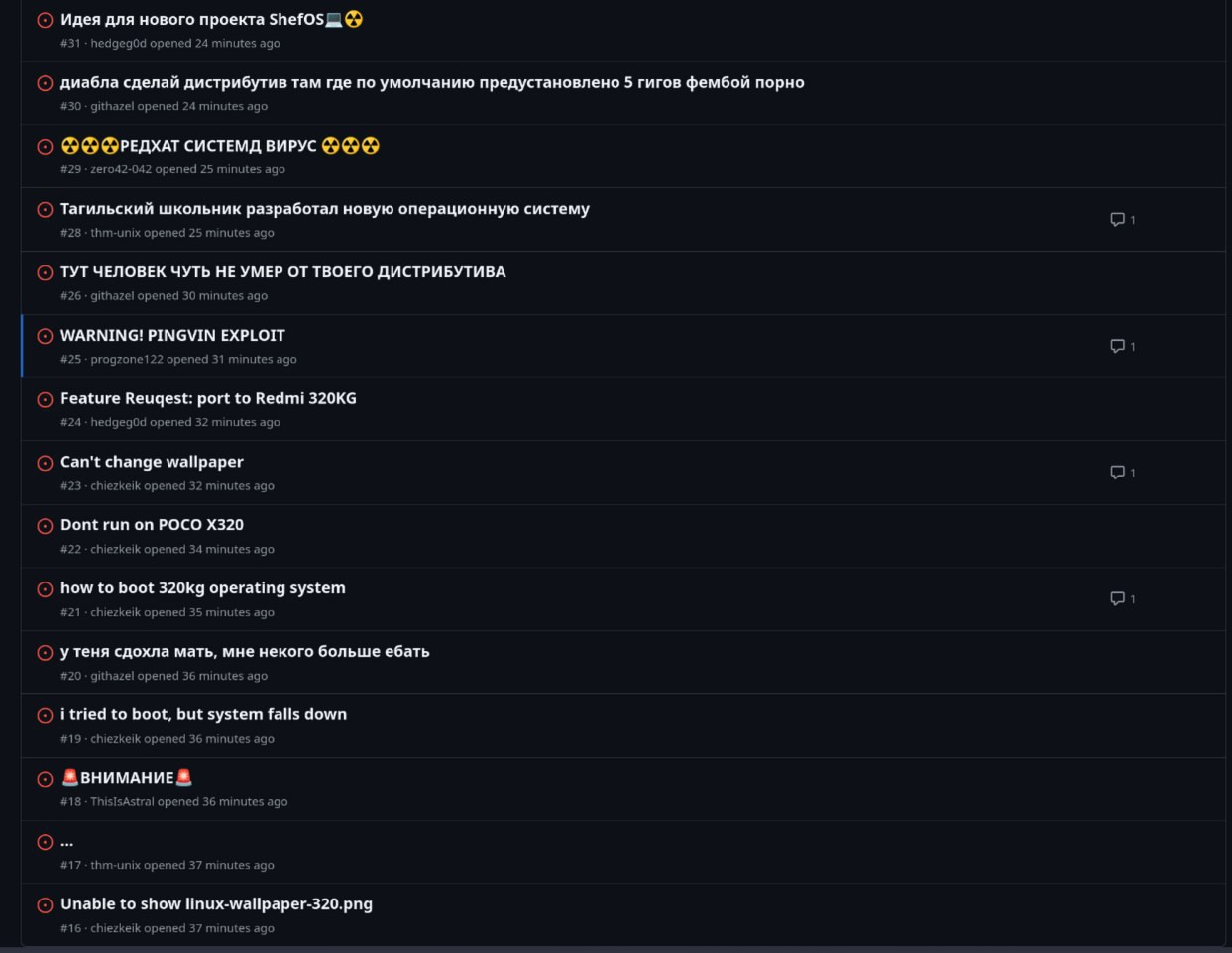
Task: Click open-issue icon next to issue #17
Action: pyautogui.click(x=45, y=842)
